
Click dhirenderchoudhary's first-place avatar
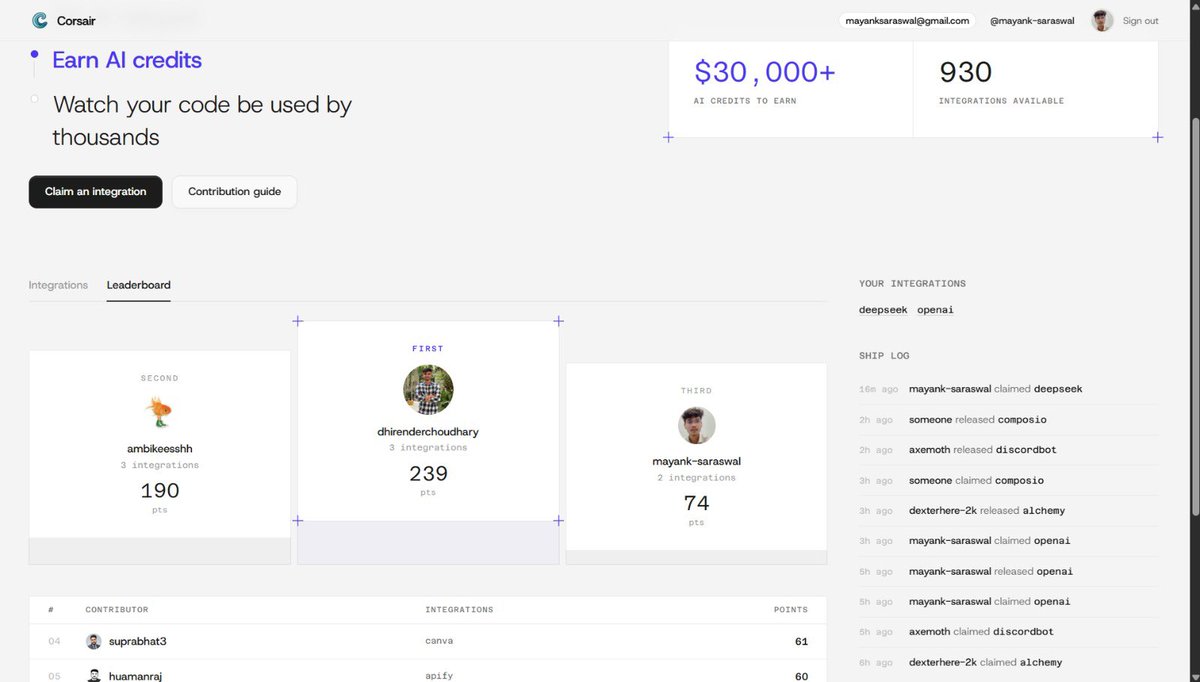428,390
